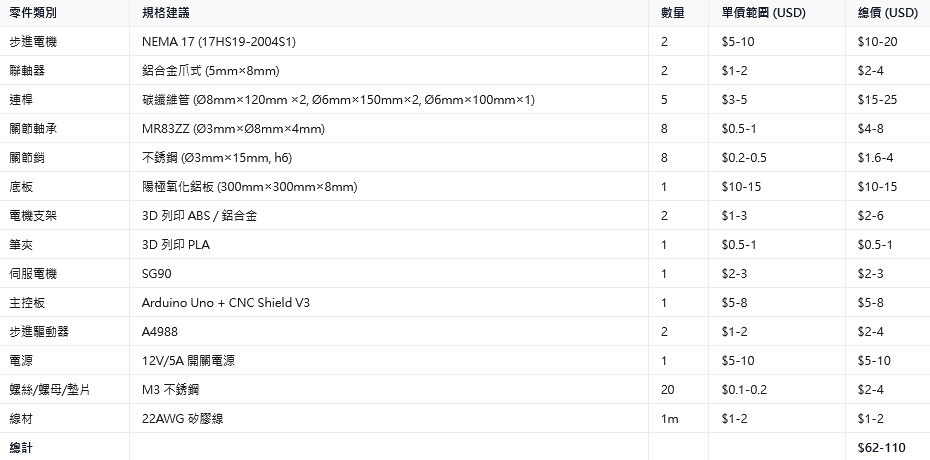Click the quantity 20 cell for screws
Image resolution: width=930 pixels, height=460 pixels.
[x=667, y=390]
